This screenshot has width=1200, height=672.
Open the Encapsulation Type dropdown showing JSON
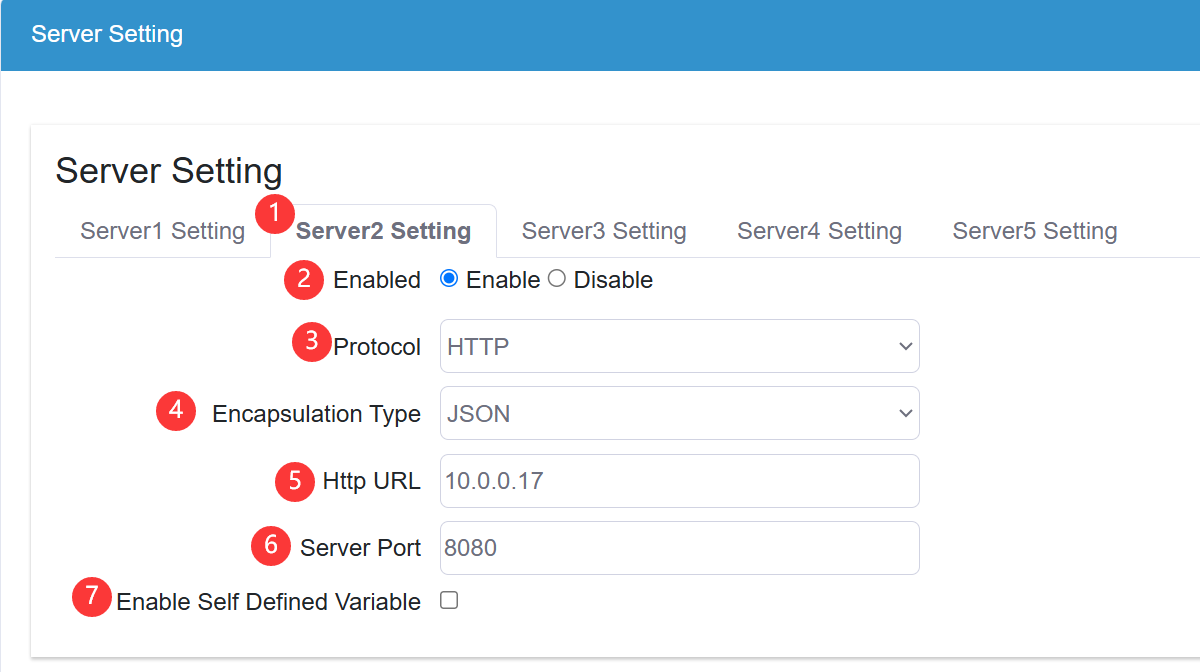(x=680, y=412)
